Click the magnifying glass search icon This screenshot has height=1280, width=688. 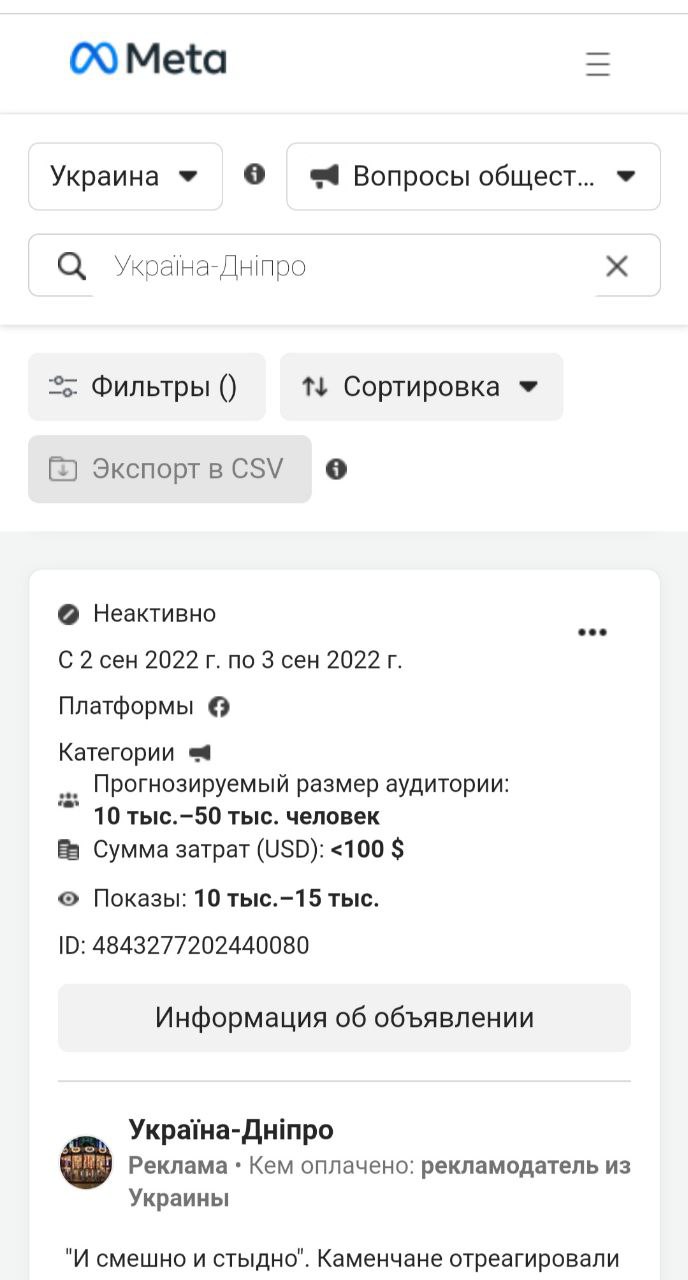coord(71,266)
